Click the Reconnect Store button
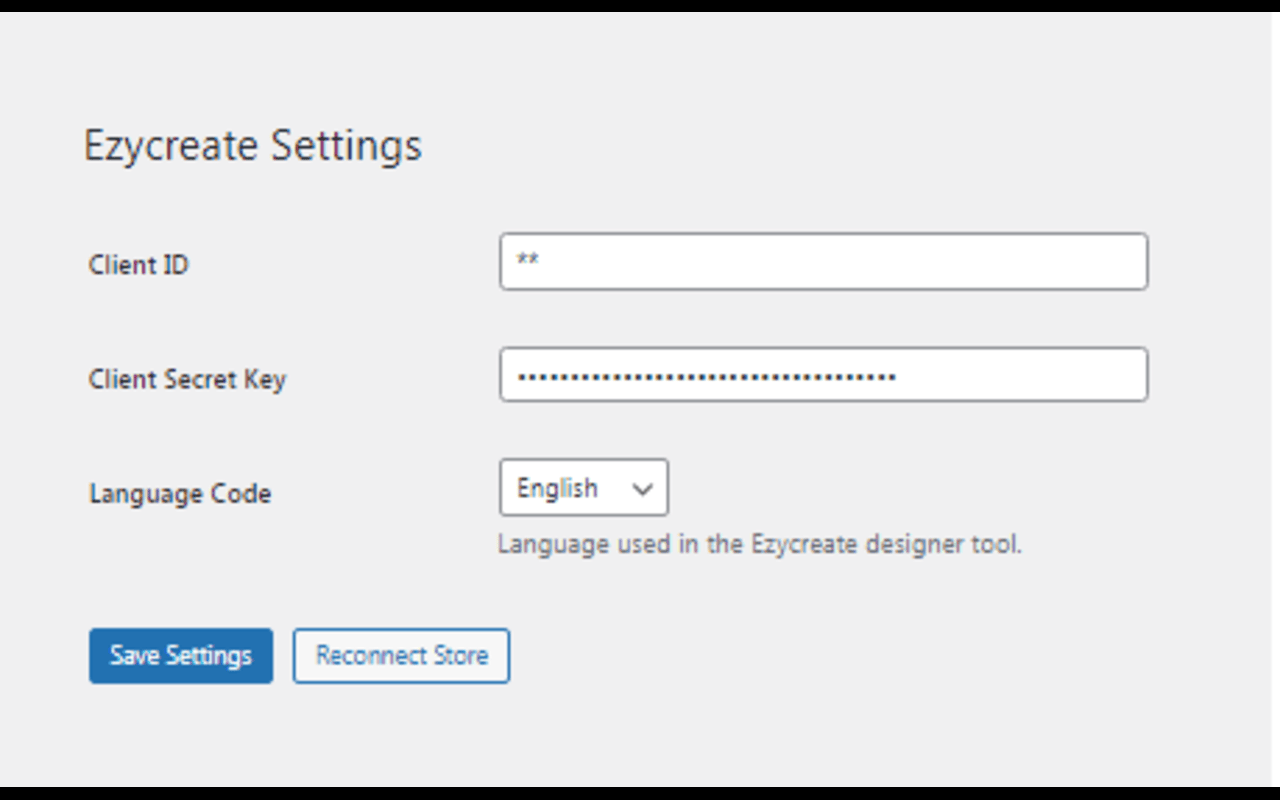Screen dimensions: 1280x800 (401, 656)
